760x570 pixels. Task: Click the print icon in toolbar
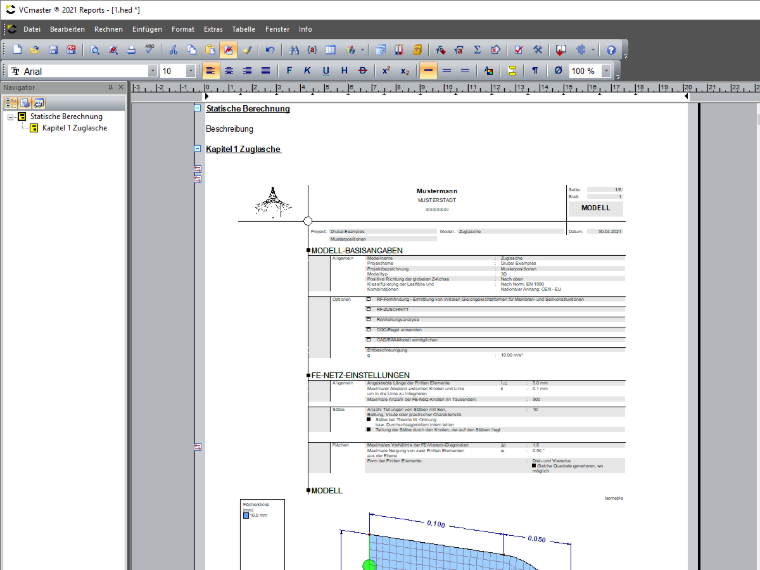point(131,49)
